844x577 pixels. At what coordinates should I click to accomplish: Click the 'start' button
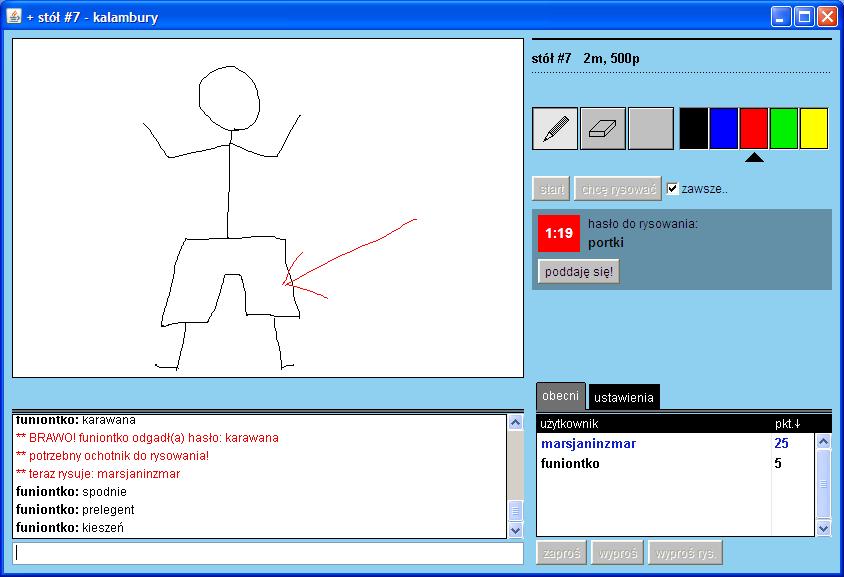552,189
